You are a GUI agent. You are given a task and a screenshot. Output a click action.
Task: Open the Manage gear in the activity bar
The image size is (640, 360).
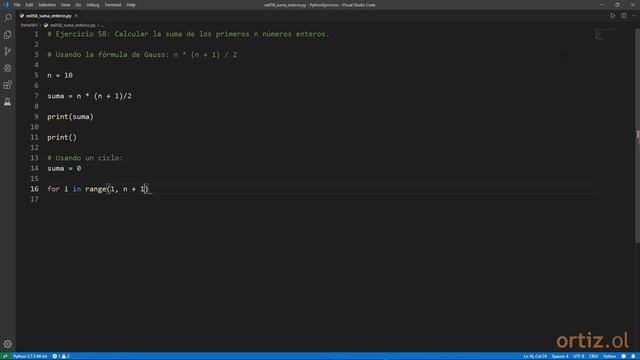tap(7, 344)
